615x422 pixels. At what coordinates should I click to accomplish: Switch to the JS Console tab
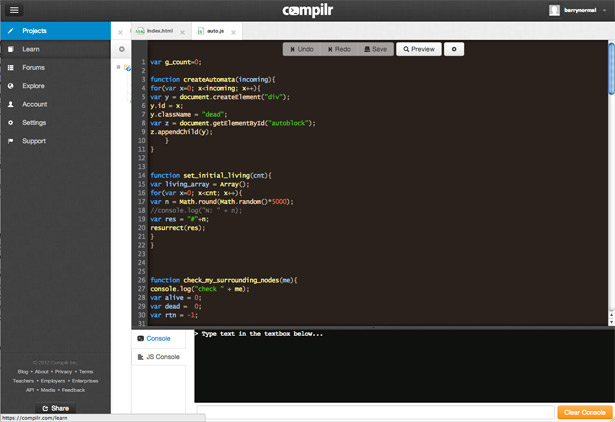click(158, 357)
